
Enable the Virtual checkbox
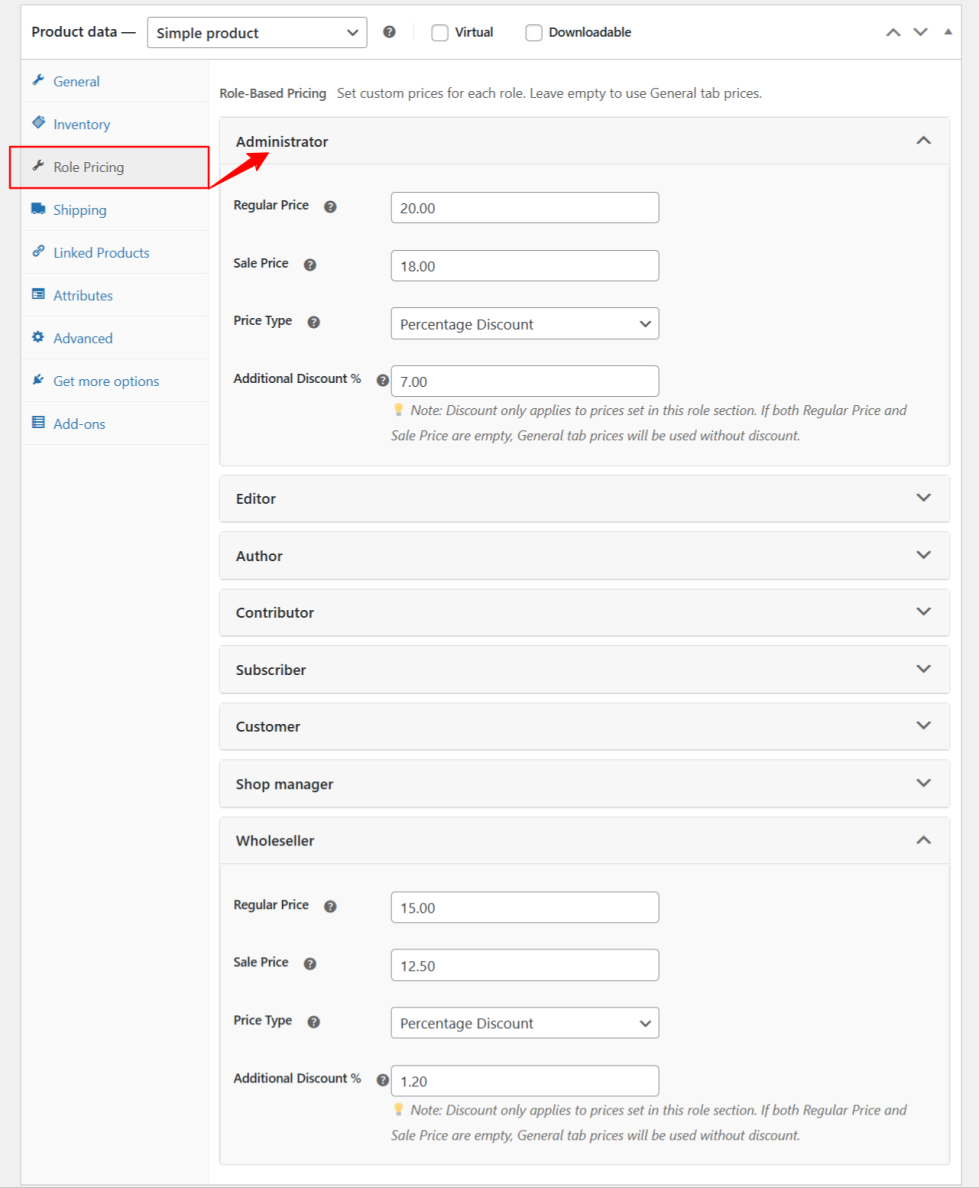[x=440, y=32]
